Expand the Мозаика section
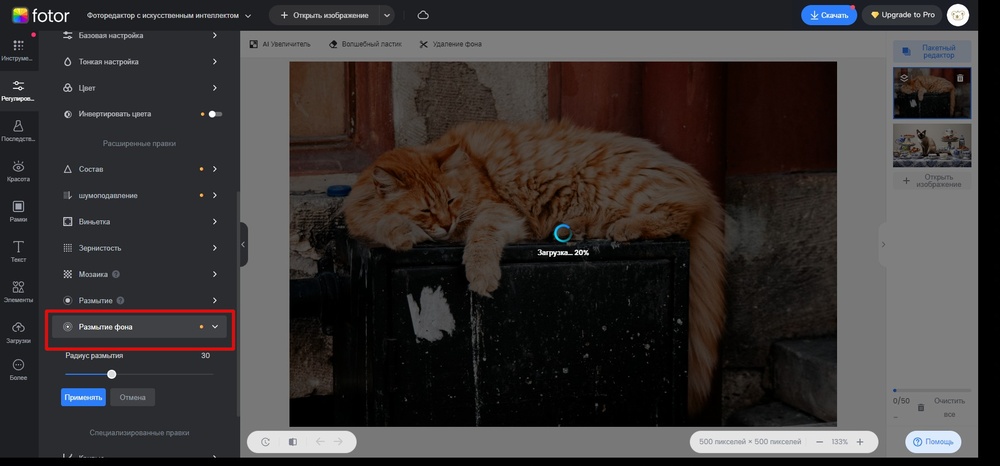1000x466 pixels. 215,274
